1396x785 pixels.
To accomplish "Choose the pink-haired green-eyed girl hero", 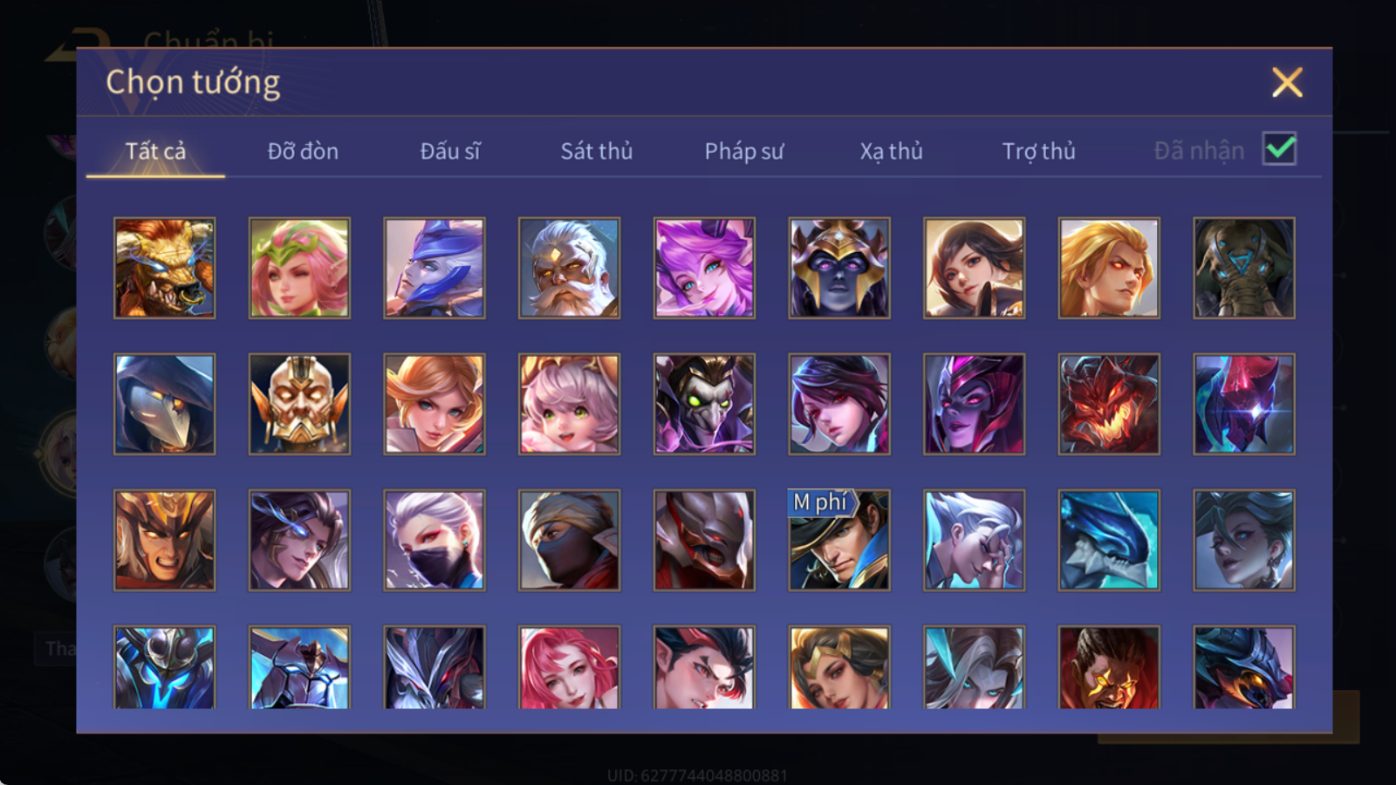I will tap(569, 404).
